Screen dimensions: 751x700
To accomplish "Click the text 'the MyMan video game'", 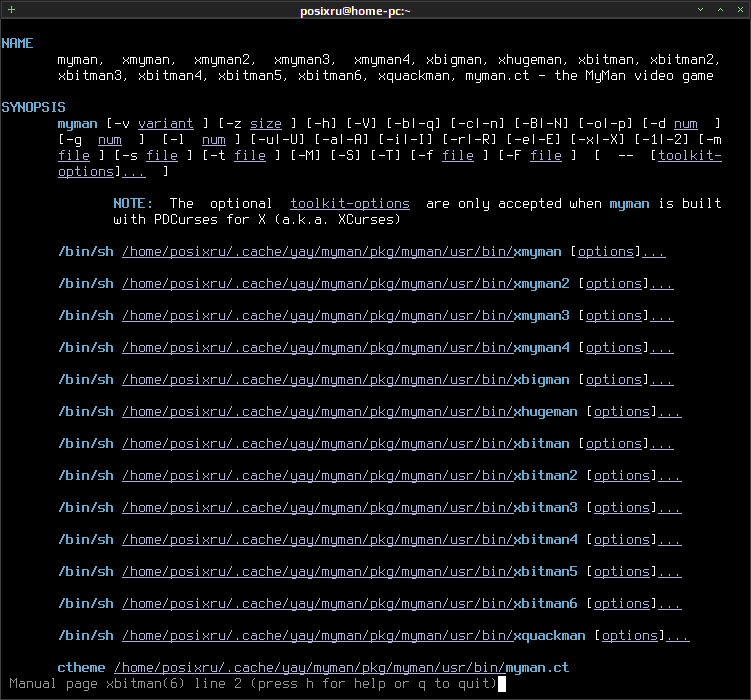I will [x=634, y=76].
